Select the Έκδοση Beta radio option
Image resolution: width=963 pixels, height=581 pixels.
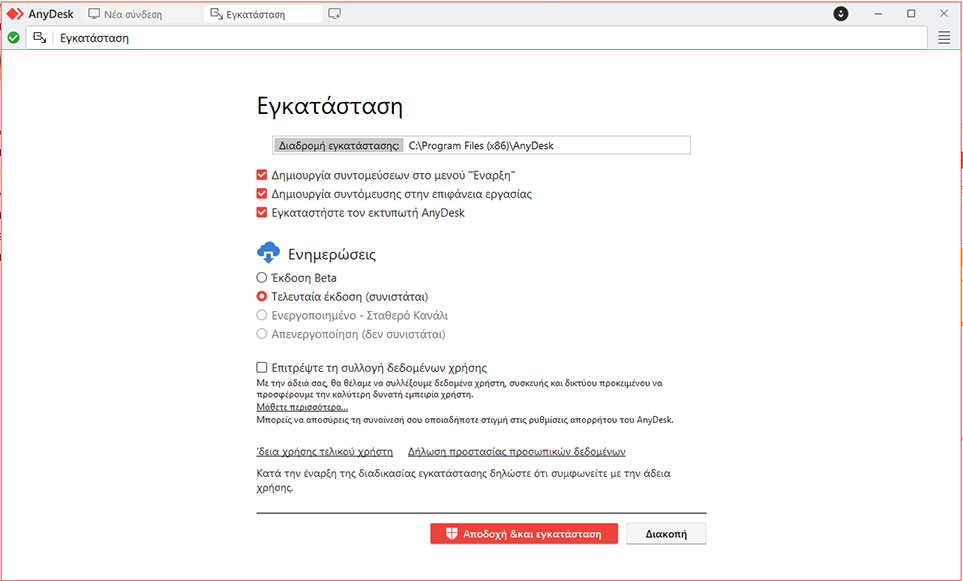point(262,278)
